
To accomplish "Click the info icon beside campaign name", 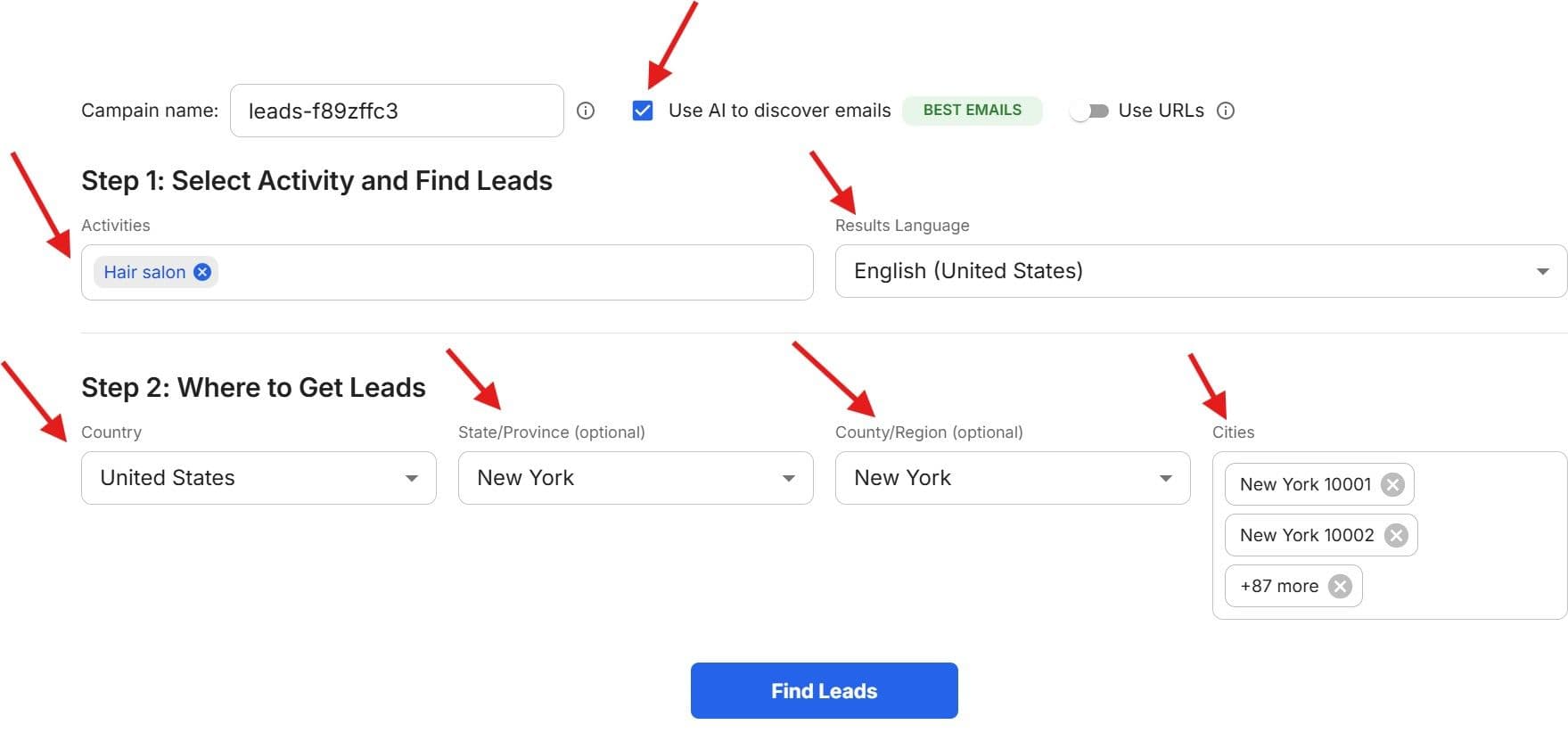I will click(586, 111).
